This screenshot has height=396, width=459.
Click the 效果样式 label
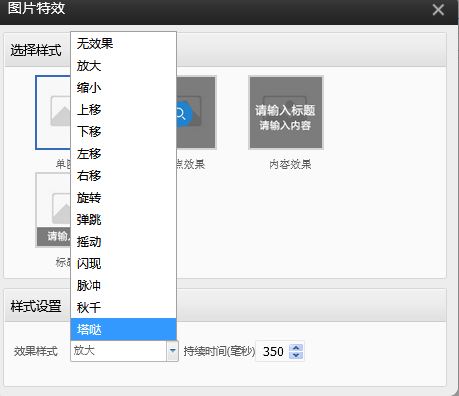coord(36,351)
